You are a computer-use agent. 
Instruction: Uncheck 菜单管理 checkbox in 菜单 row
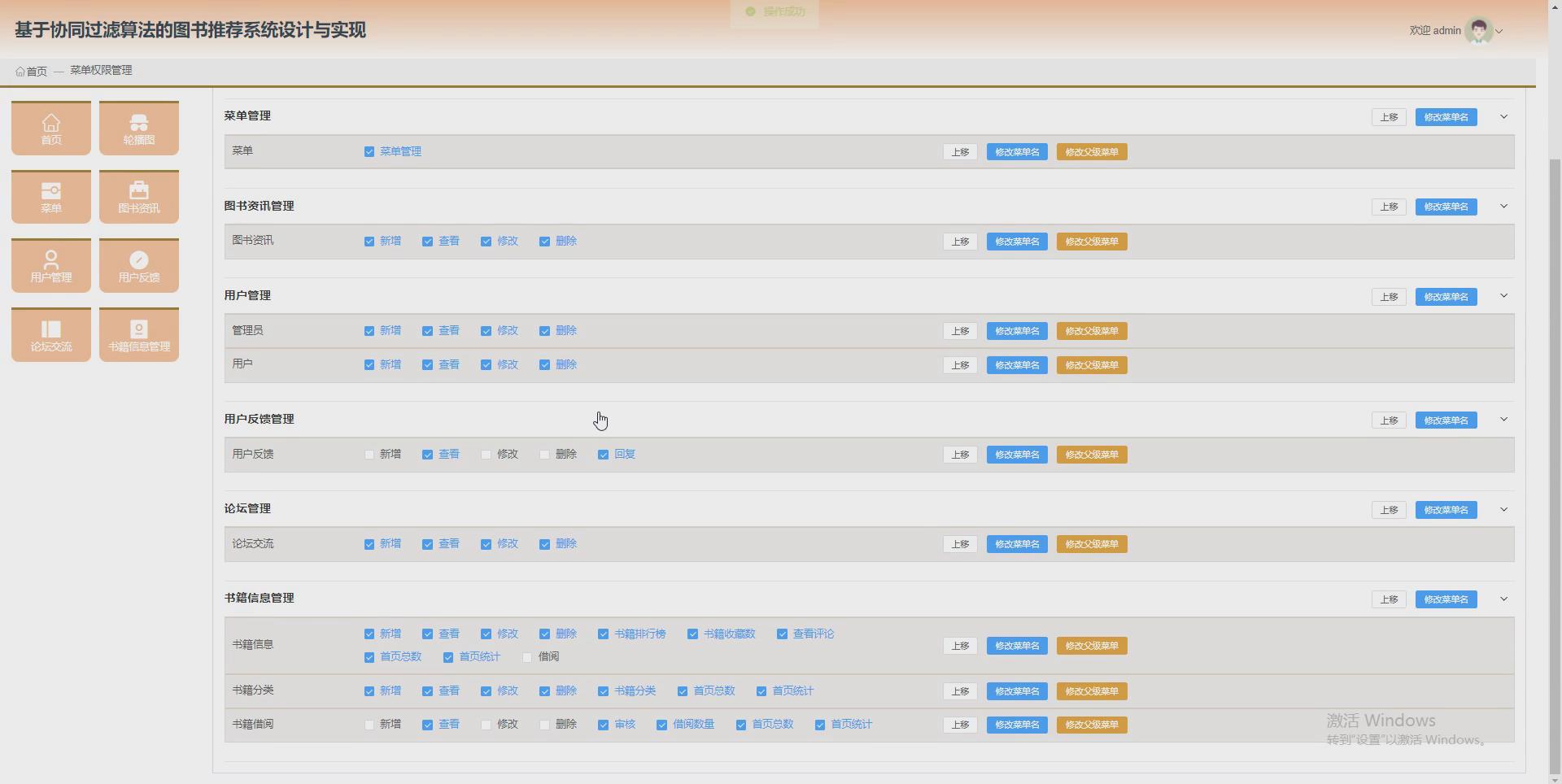[x=369, y=152]
